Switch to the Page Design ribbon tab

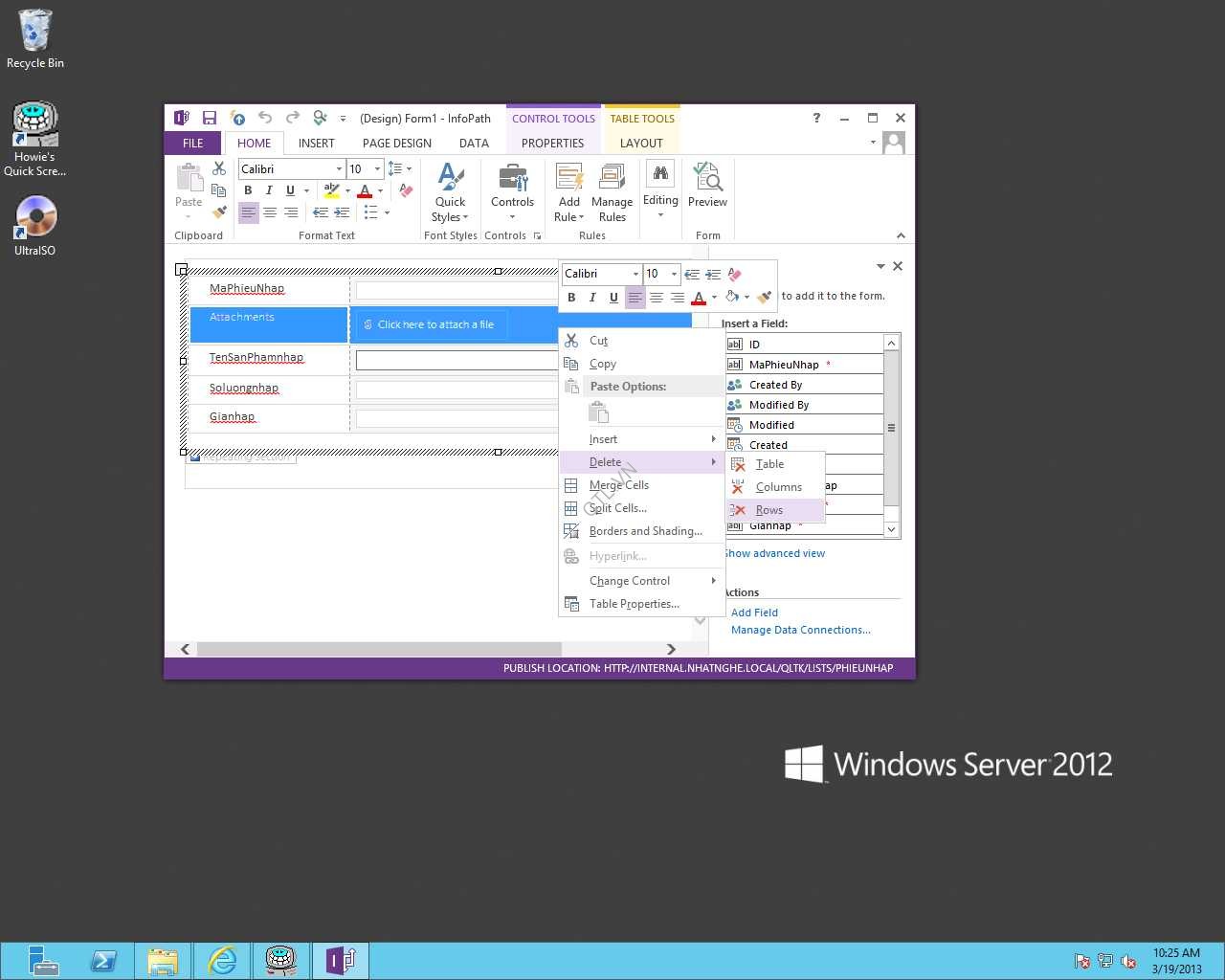click(x=396, y=144)
